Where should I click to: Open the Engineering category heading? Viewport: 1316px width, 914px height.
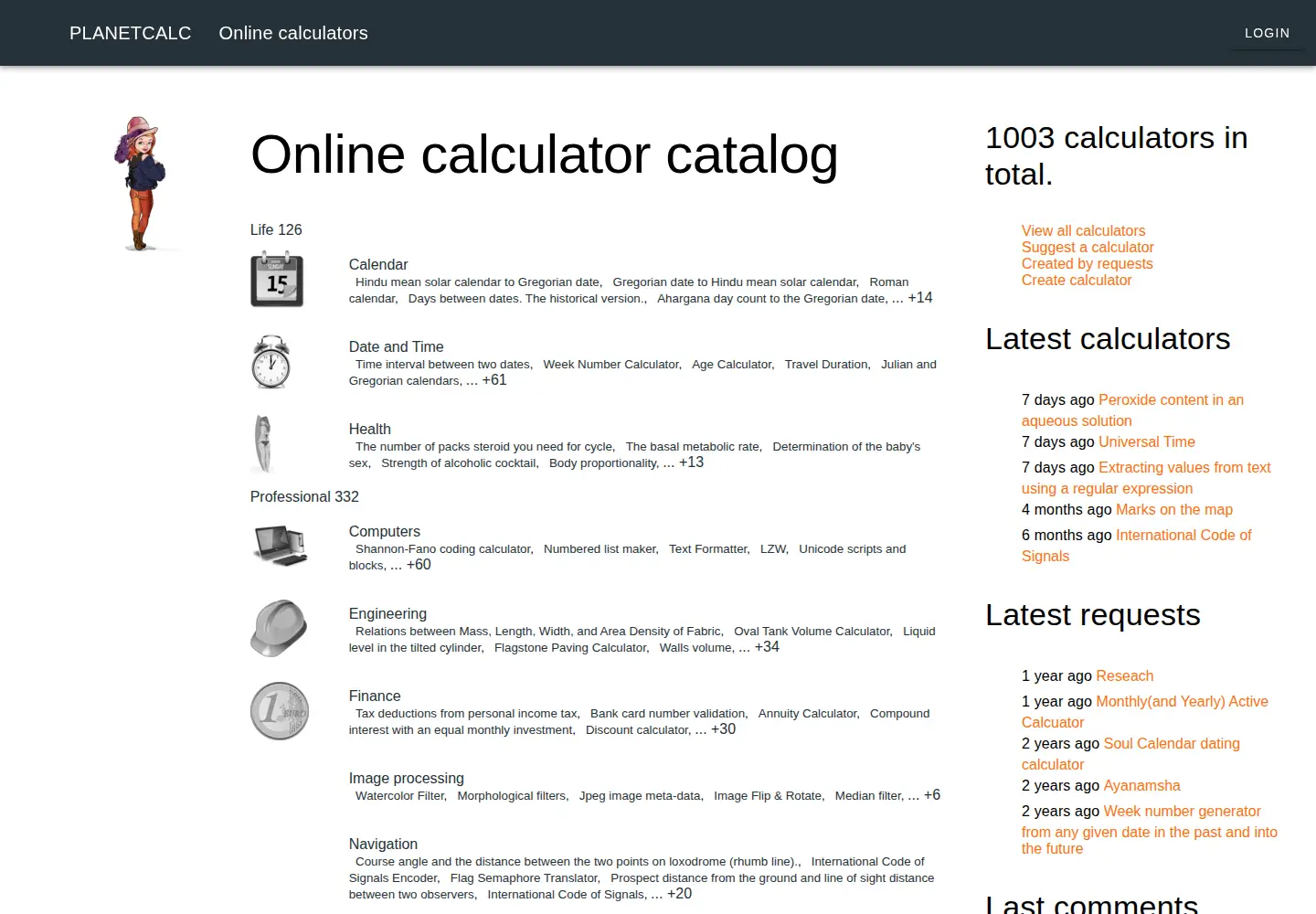point(388,613)
